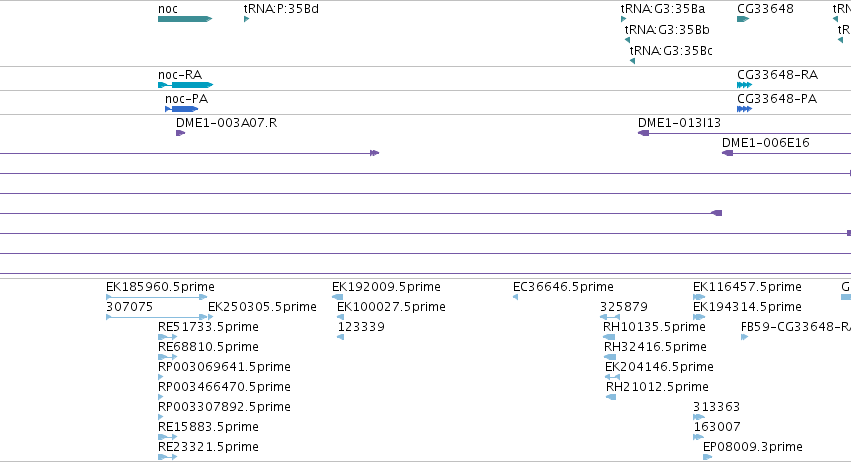Select the noc-RA transcript glyph
The image size is (851, 462).
point(186,85)
